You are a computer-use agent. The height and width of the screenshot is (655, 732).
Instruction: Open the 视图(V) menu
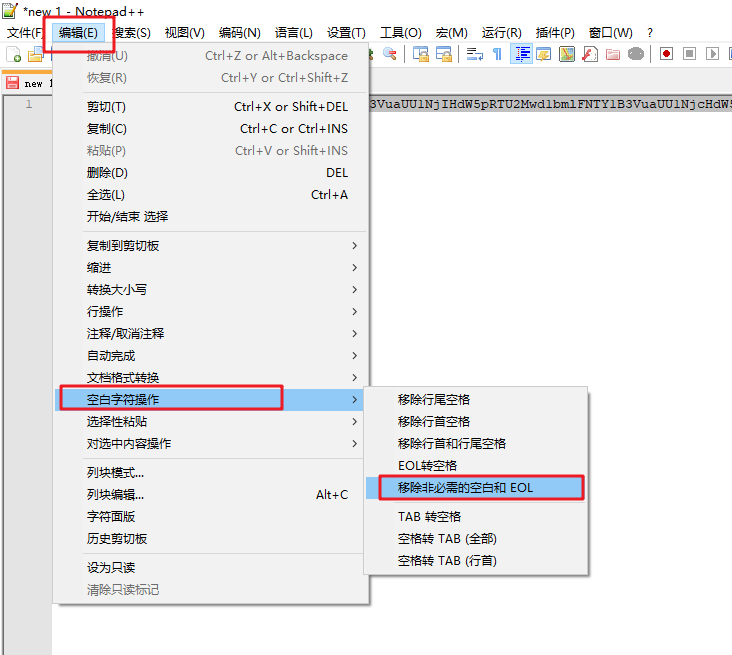coord(184,33)
